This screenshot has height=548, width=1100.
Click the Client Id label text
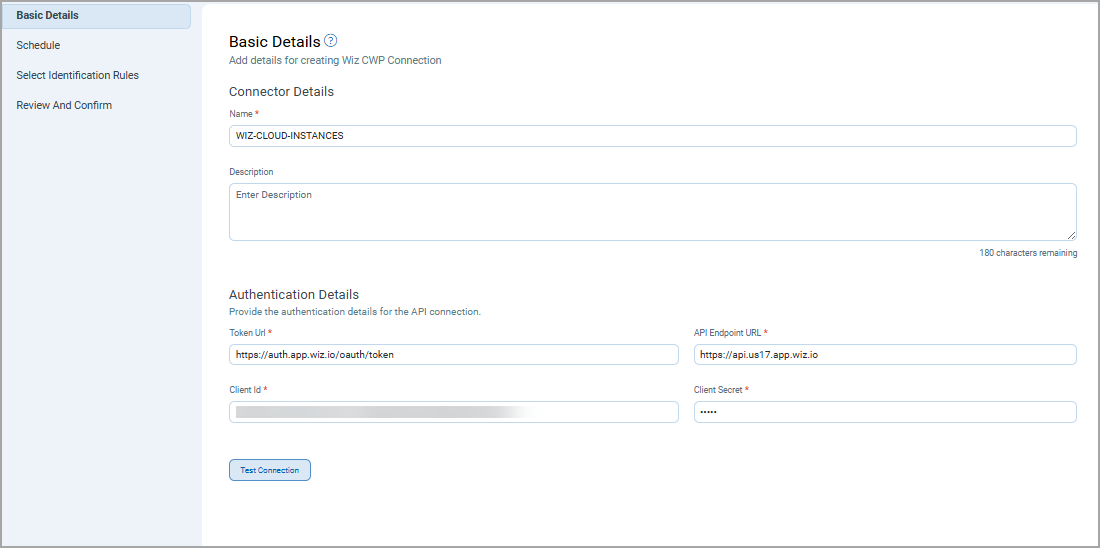[245, 389]
